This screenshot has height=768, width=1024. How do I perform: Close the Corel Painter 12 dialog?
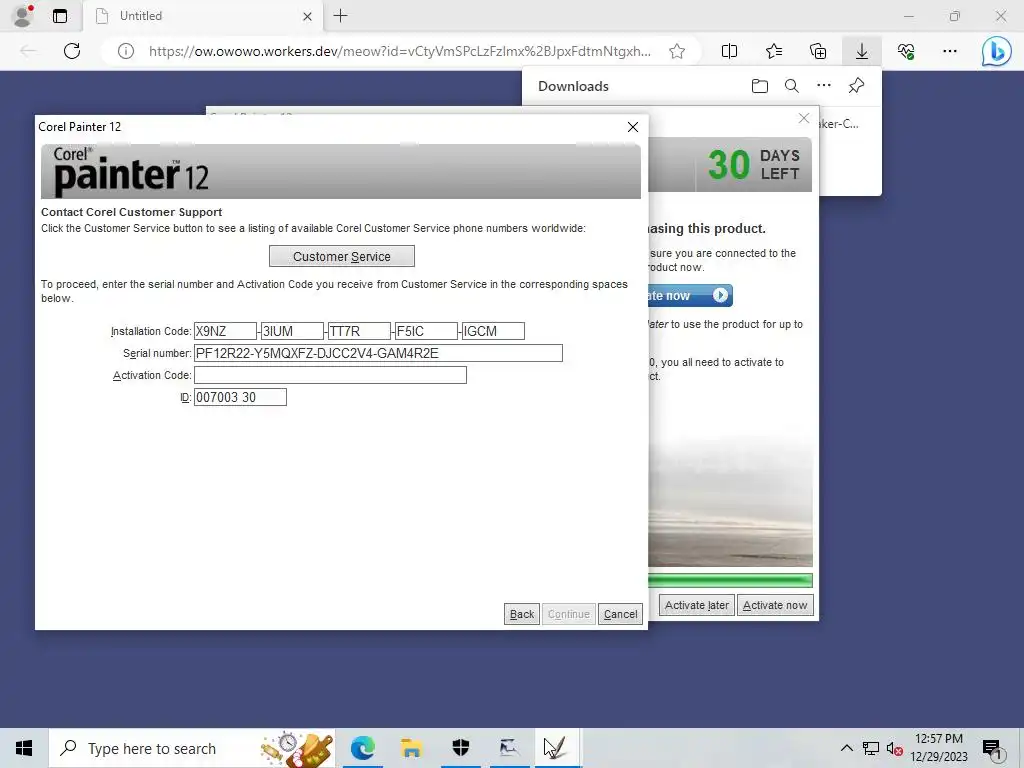click(x=632, y=127)
